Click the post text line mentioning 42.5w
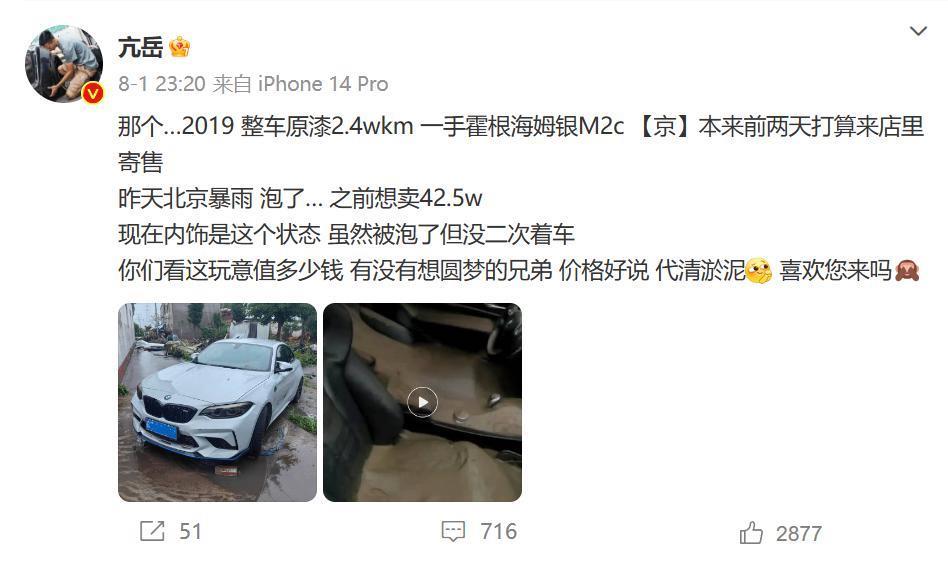This screenshot has width=948, height=567. [300, 198]
